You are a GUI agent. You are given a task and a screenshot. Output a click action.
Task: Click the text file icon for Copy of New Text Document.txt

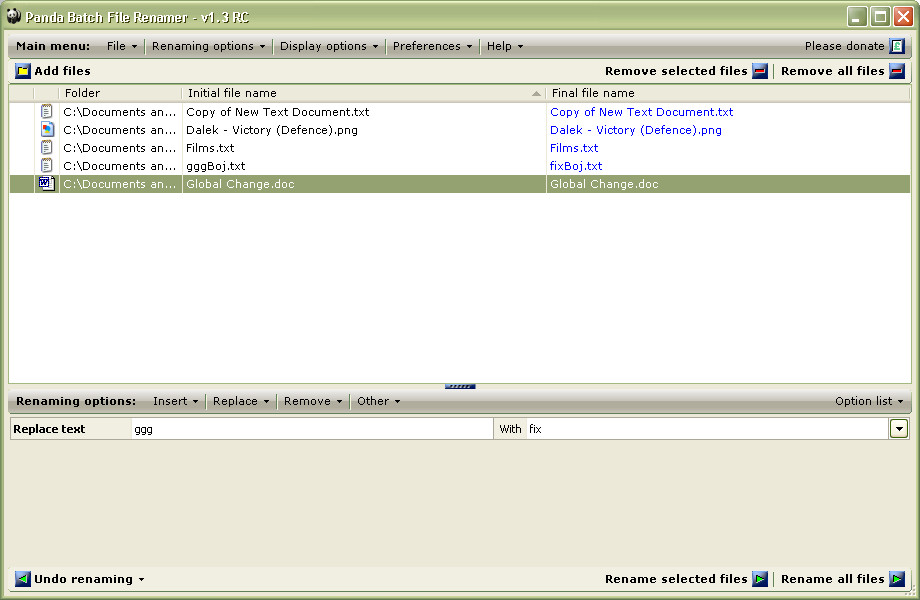[x=46, y=111]
